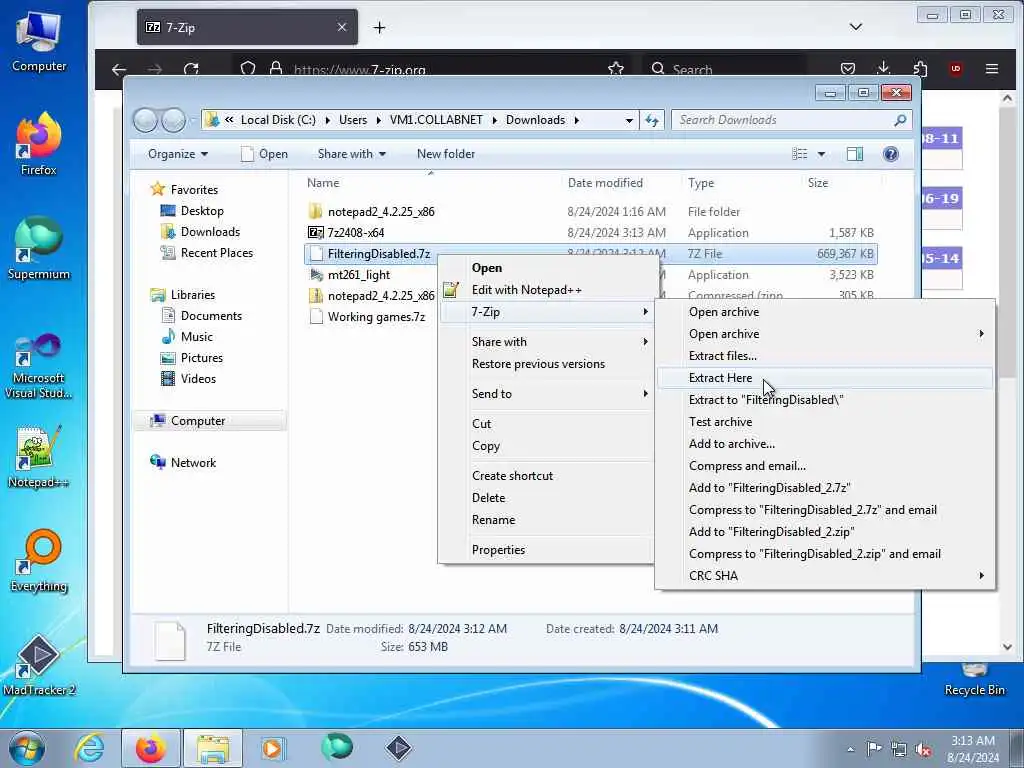1024x768 pixels.
Task: Select Desktop under Favorites
Action: (x=202, y=211)
